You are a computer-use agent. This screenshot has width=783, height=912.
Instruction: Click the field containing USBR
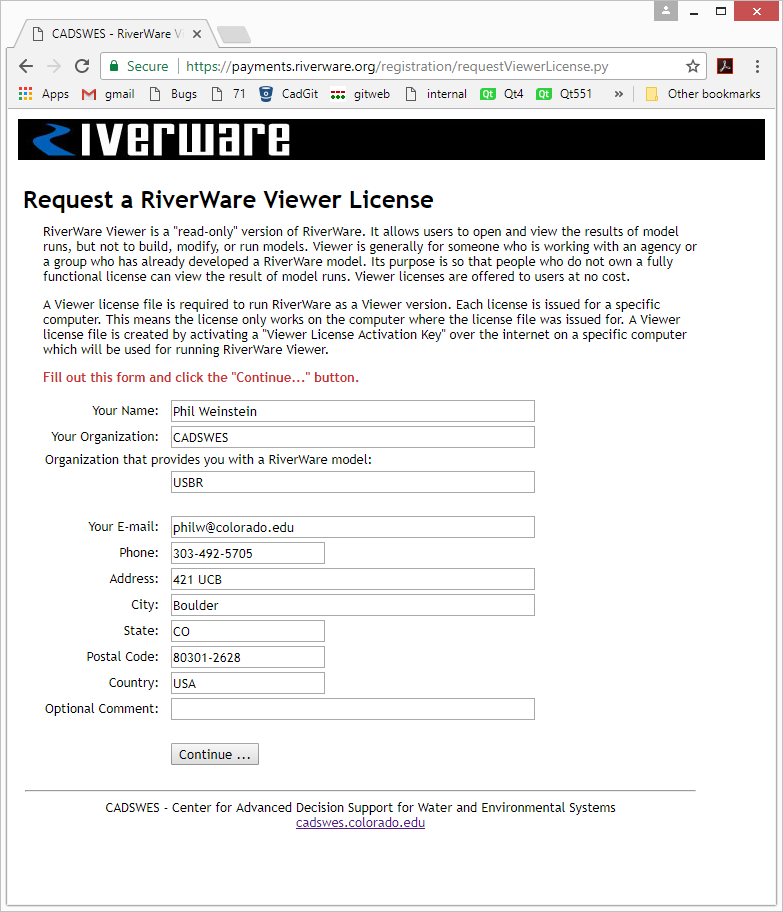pos(353,482)
